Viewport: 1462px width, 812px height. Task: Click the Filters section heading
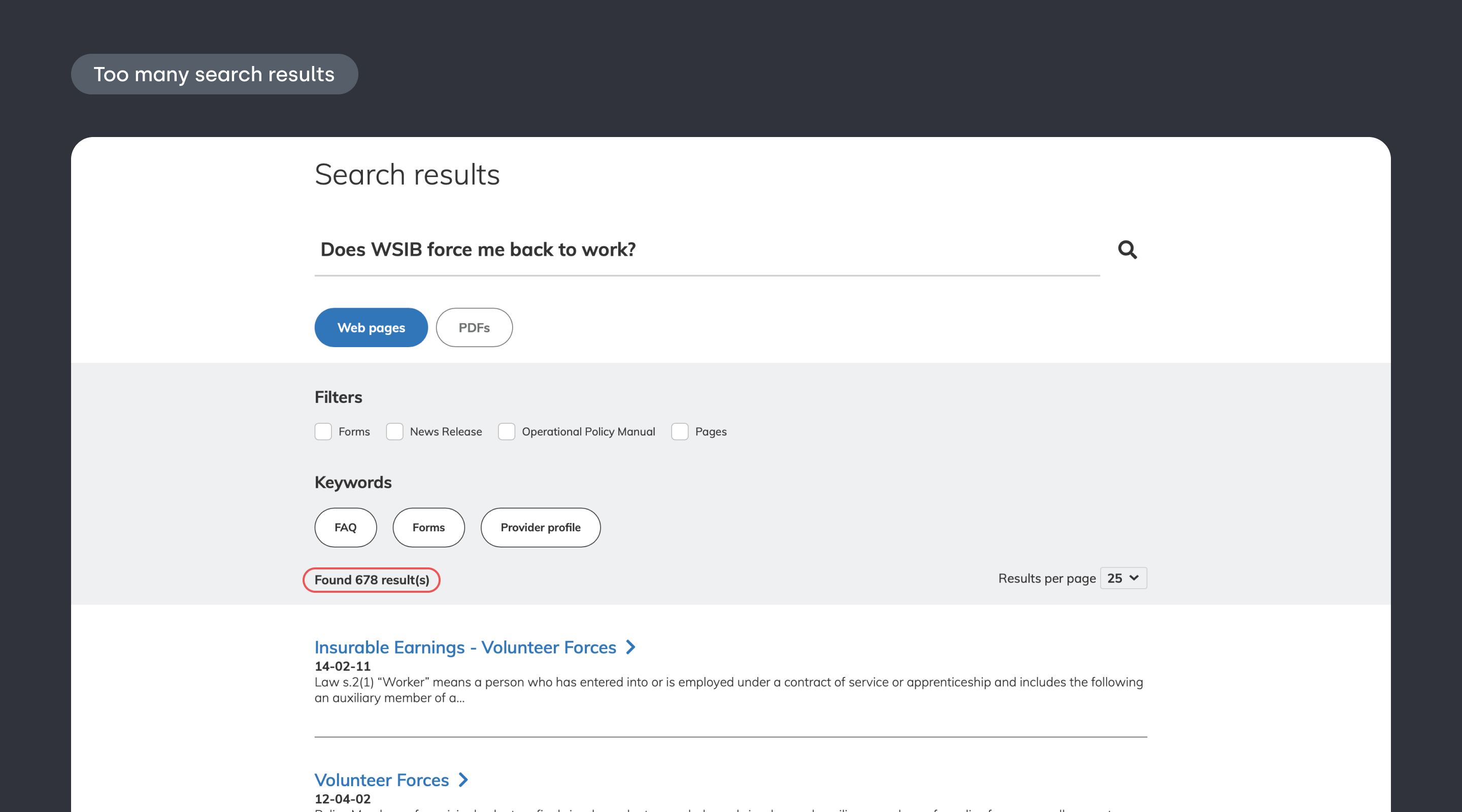coord(338,397)
